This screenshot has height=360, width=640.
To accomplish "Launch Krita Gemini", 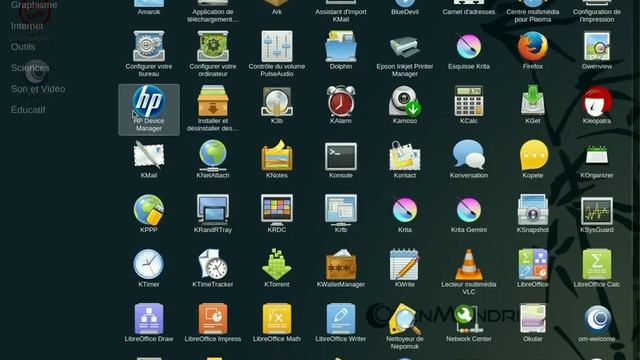I will point(469,214).
